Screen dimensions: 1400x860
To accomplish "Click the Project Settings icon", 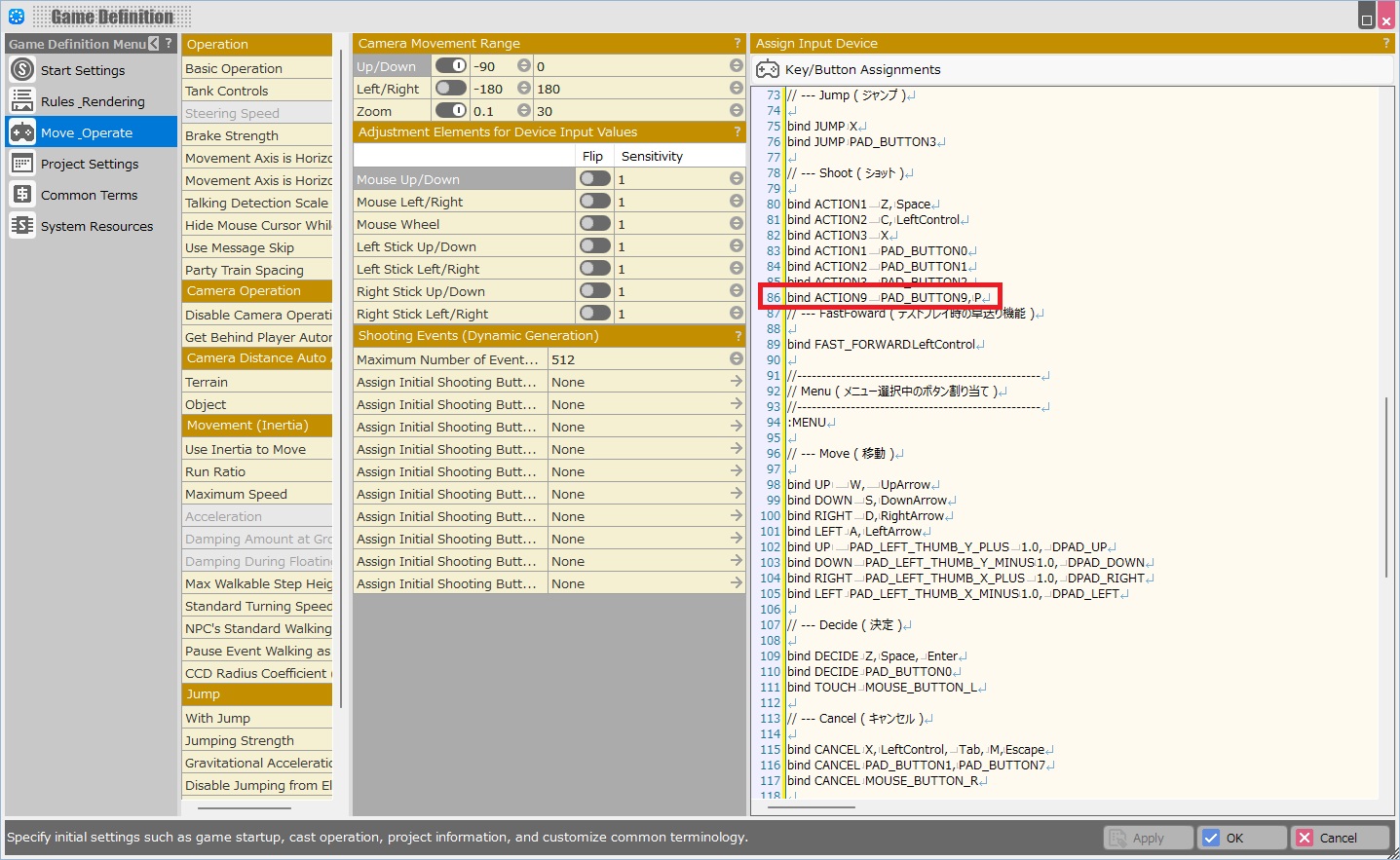I will click(x=22, y=164).
